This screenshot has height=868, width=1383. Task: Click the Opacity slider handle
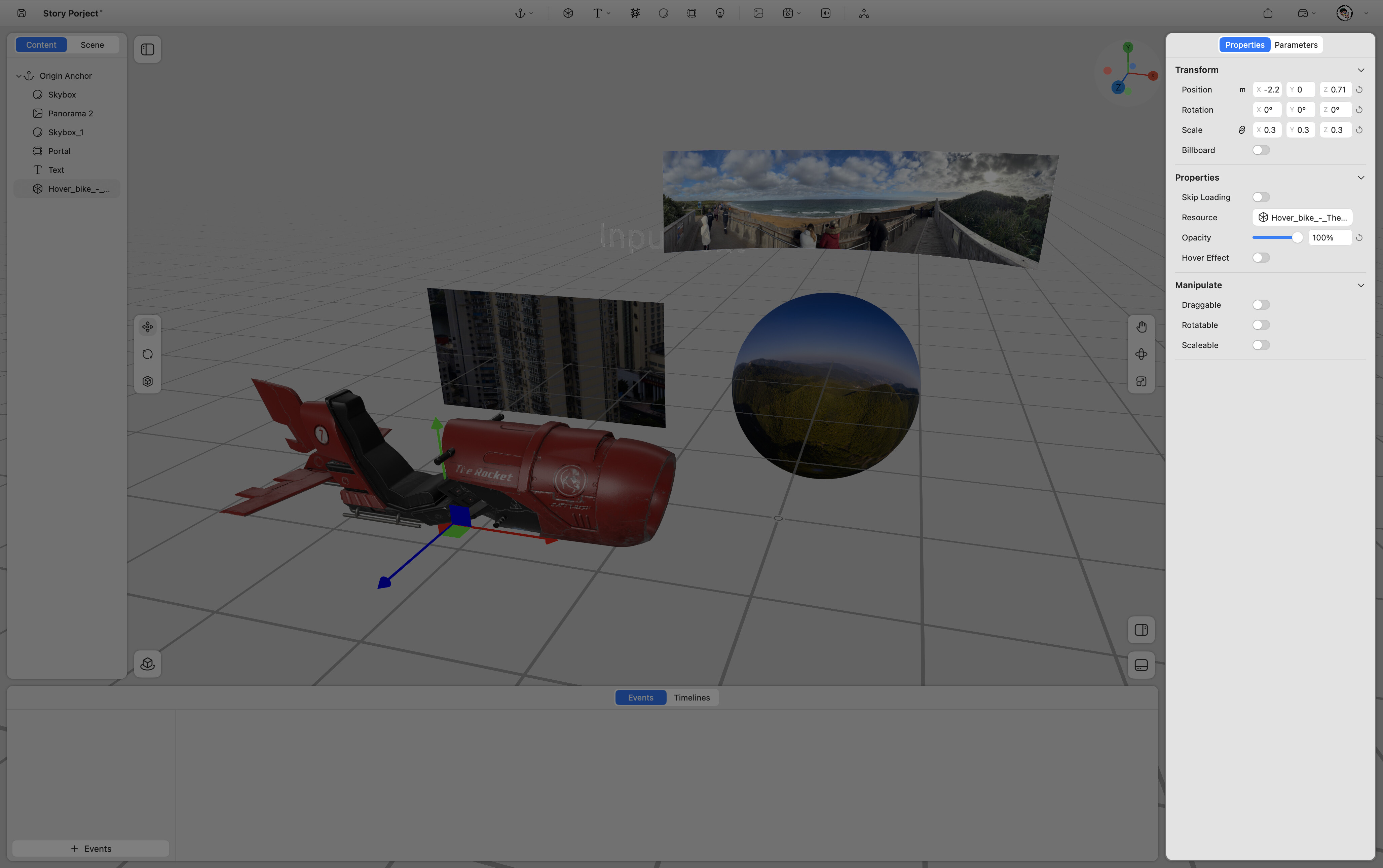tap(1297, 238)
